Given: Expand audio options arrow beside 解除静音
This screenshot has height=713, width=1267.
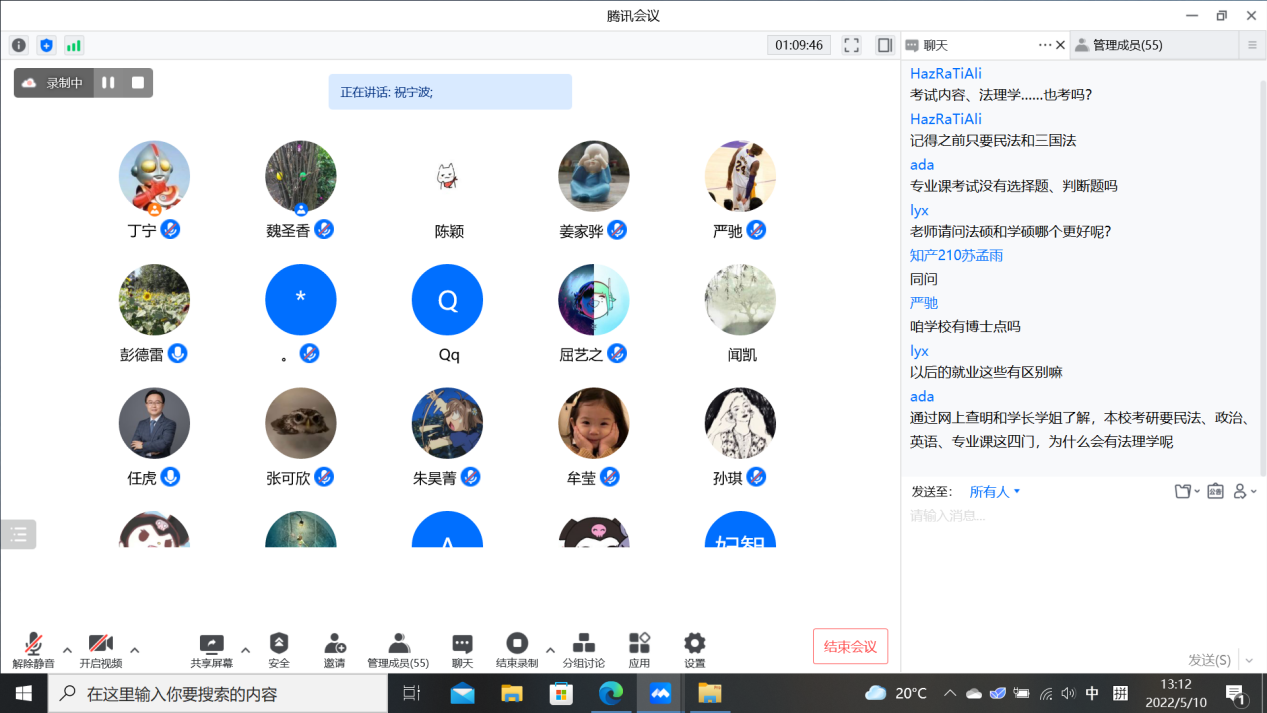Looking at the screenshot, I should pos(67,650).
